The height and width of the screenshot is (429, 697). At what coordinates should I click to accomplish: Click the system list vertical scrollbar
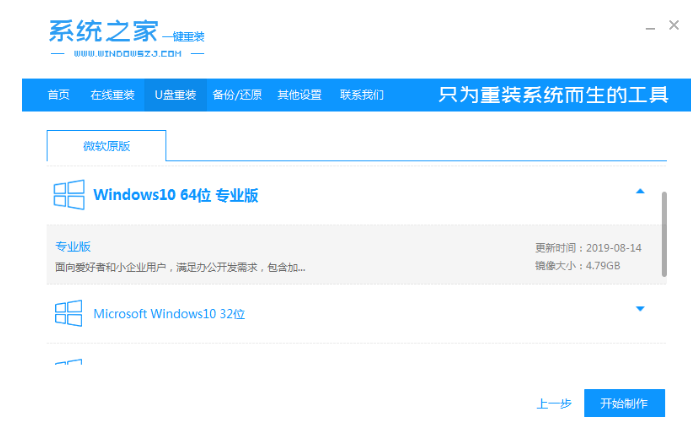pyautogui.click(x=664, y=235)
